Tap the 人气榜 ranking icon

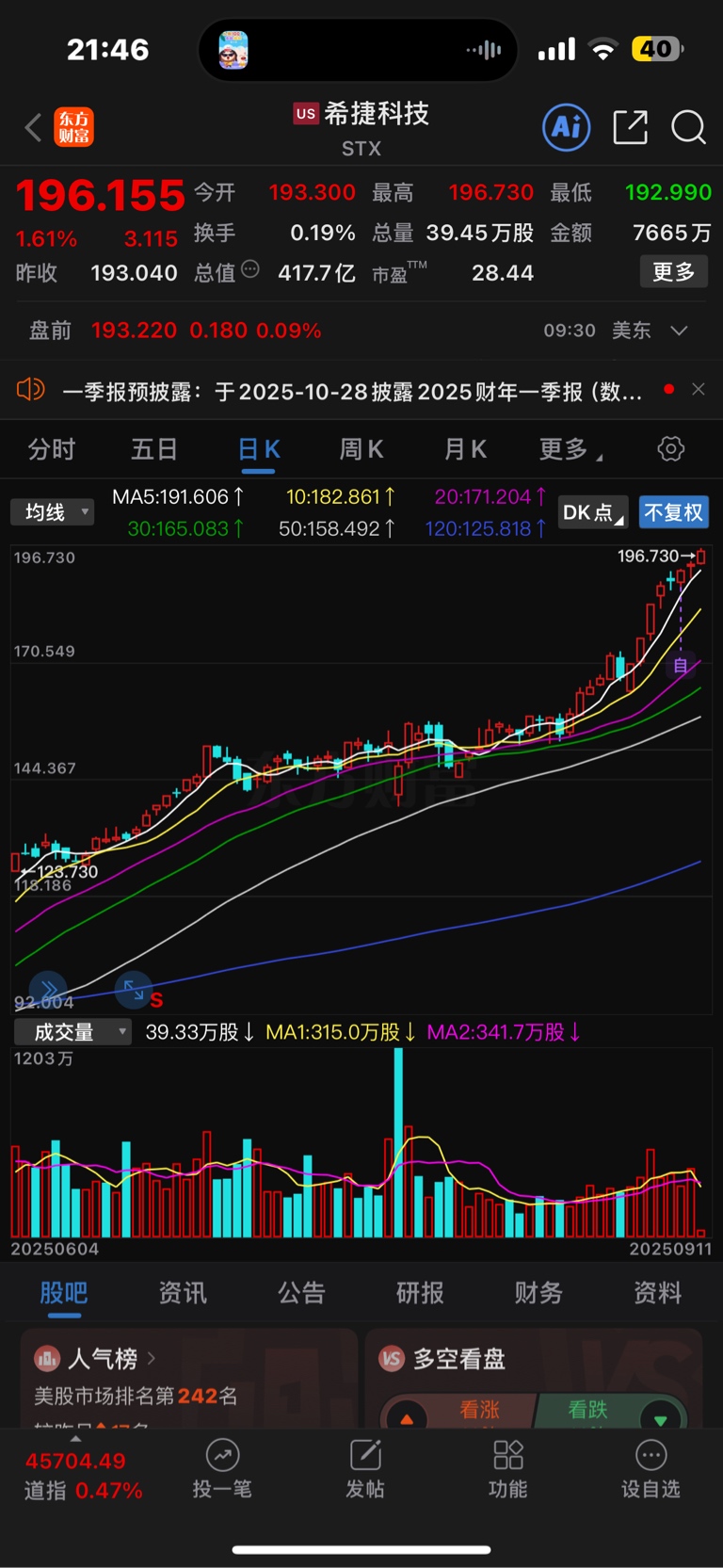tap(47, 1359)
